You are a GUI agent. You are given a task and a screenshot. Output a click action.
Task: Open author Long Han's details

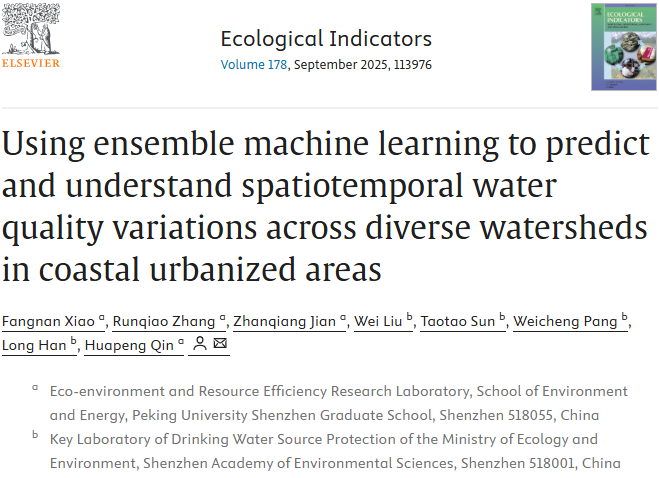[35, 346]
